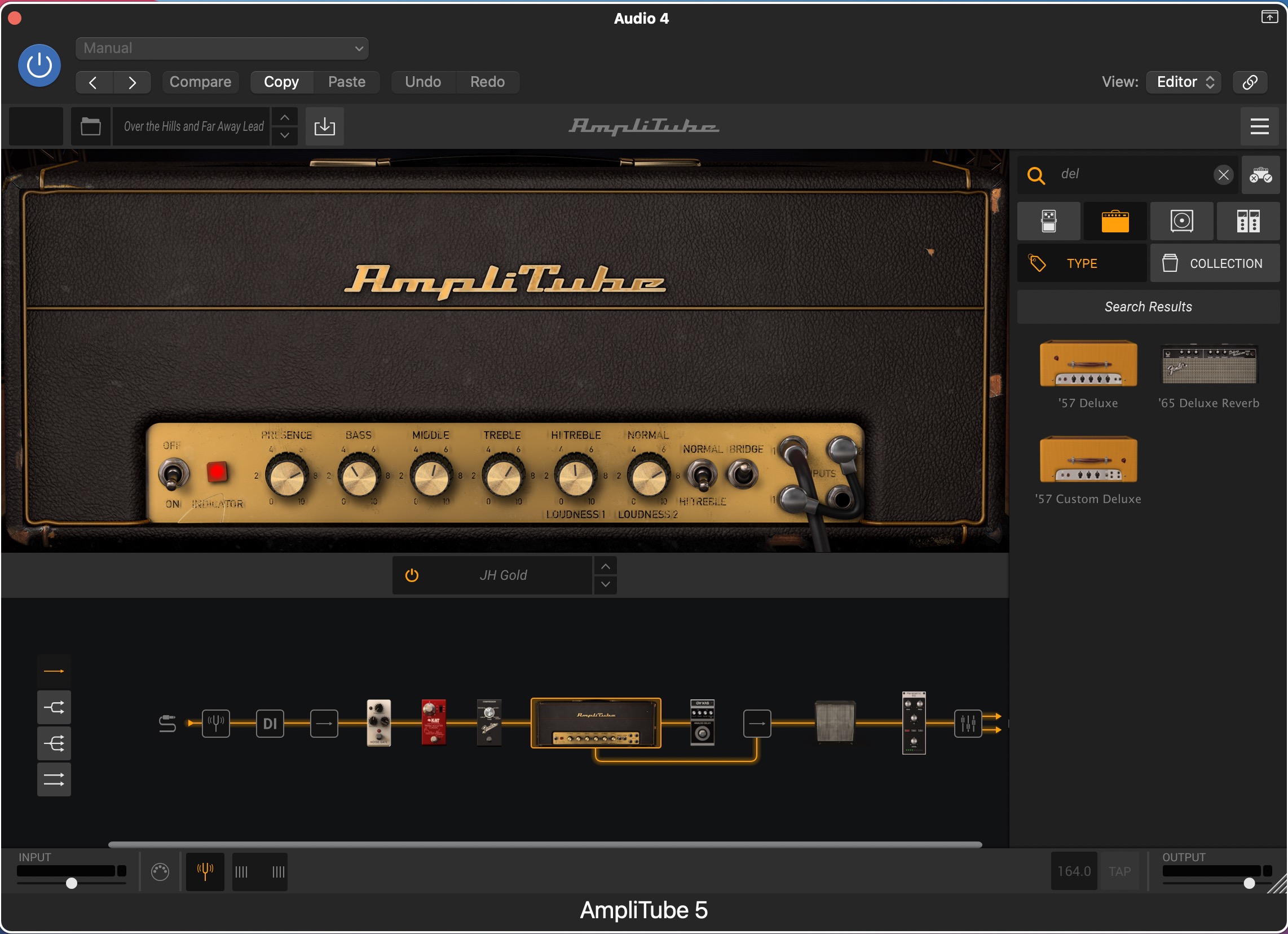
Task: Open the View Editor dropdown
Action: click(1184, 82)
